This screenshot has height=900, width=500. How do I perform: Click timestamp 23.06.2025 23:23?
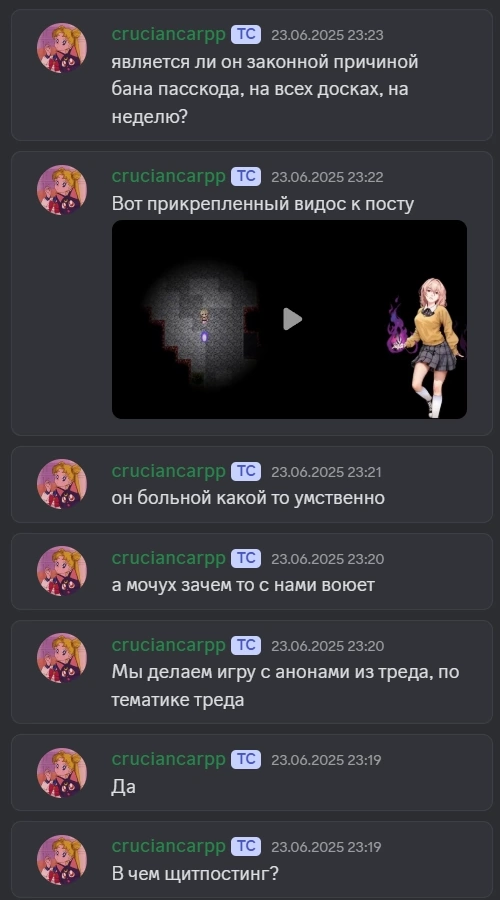click(327, 35)
